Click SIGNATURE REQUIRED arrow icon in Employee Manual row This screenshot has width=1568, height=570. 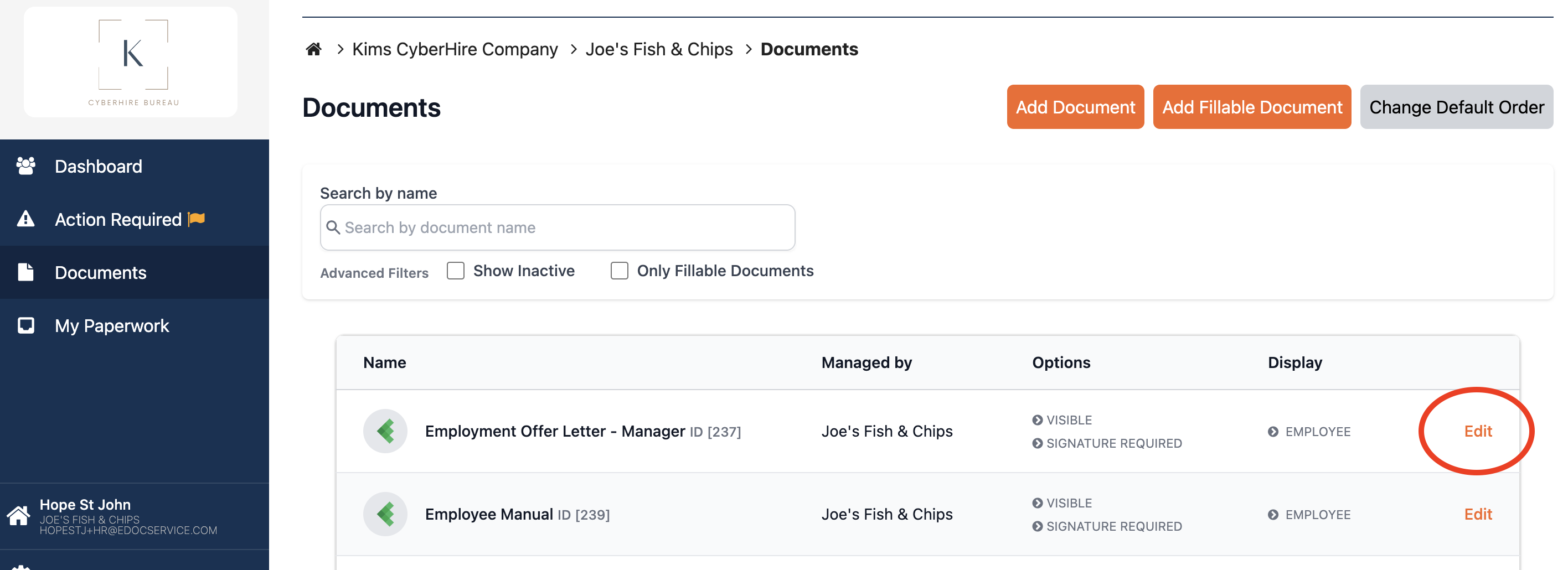point(1037,527)
